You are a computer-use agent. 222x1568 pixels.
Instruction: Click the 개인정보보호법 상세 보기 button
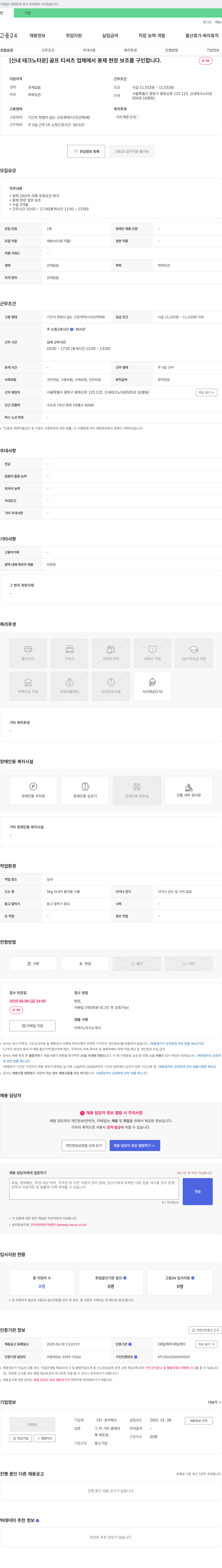[x=84, y=1145]
